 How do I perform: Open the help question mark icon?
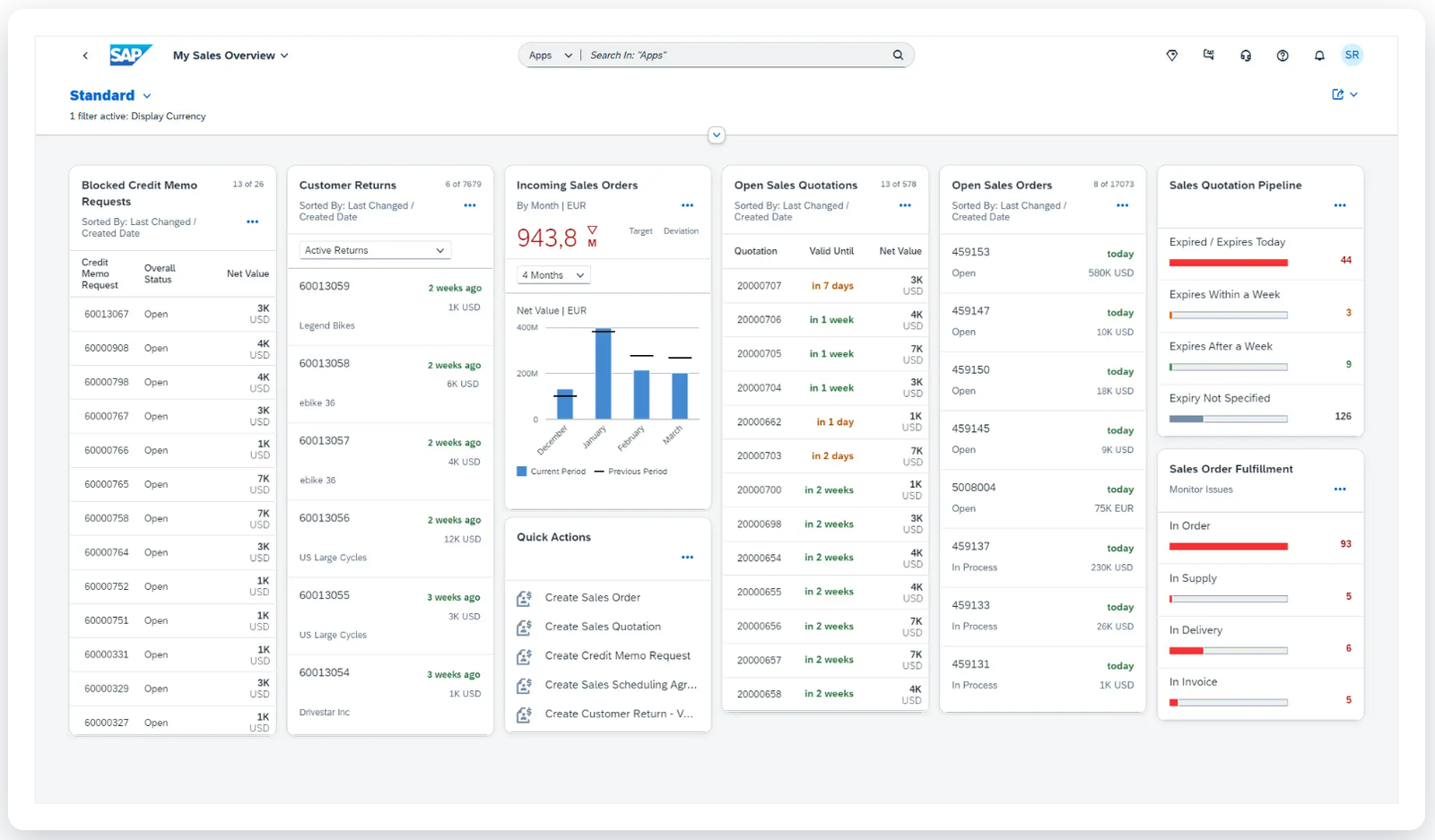1283,56
